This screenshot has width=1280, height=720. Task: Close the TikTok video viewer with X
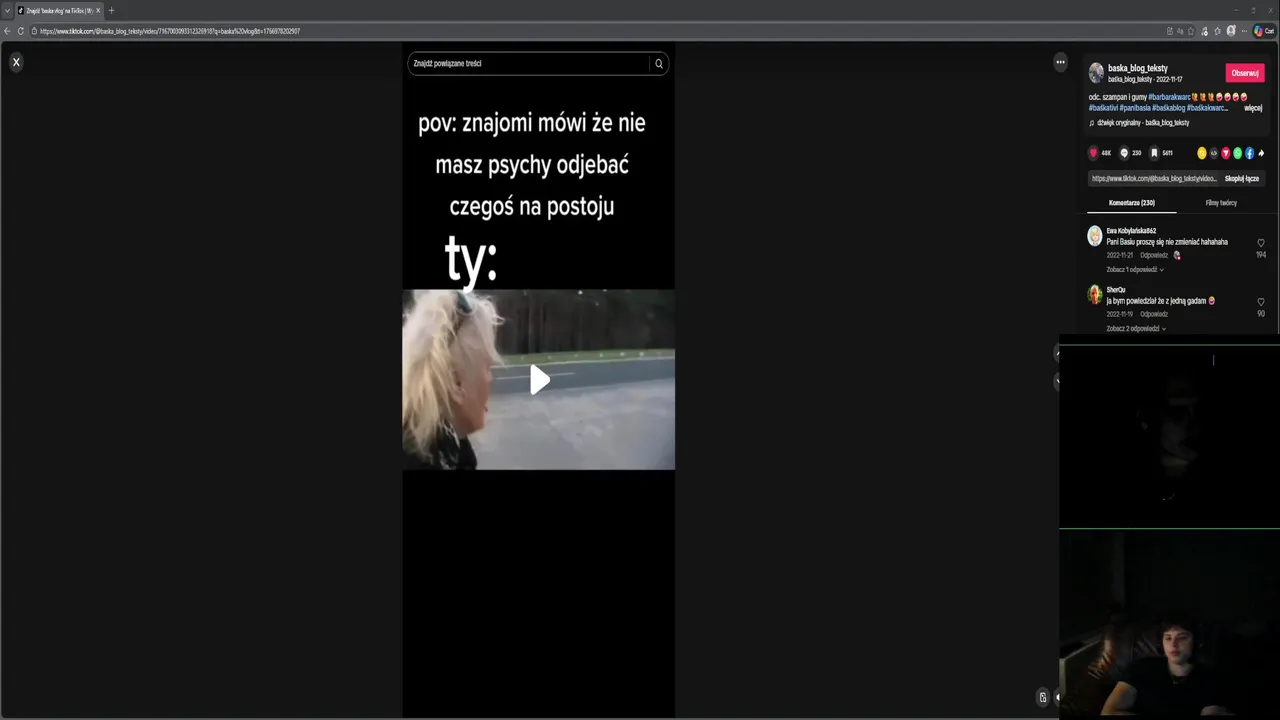16,62
